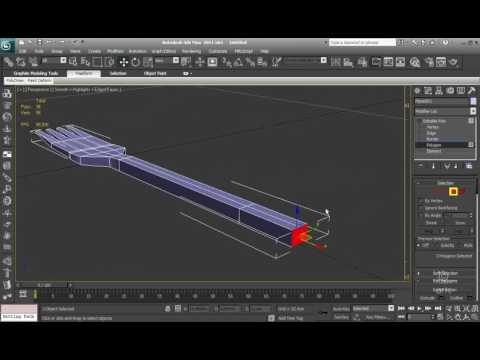
Task: Open the Modifier List dropdown
Action: (473, 111)
